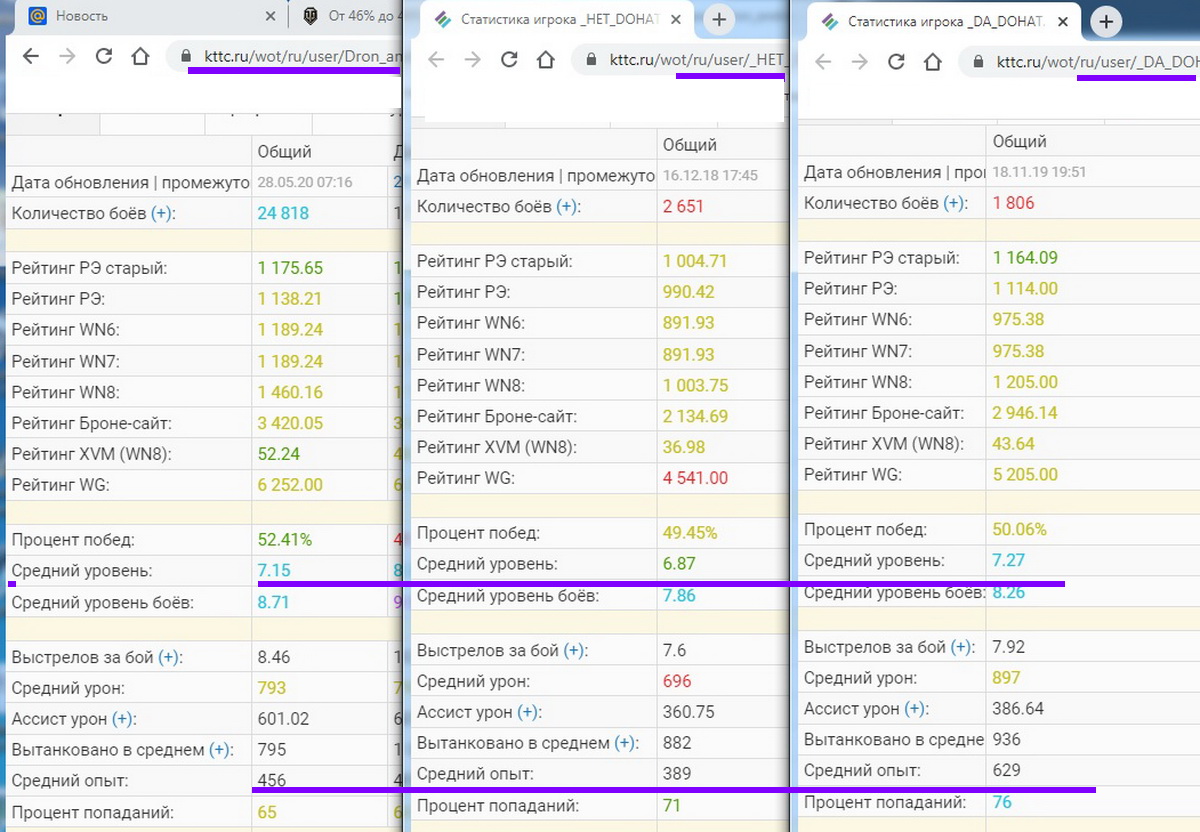This screenshot has width=1200, height=832.
Task: Reload the _HET_DOHAT statistics page
Action: tap(509, 60)
